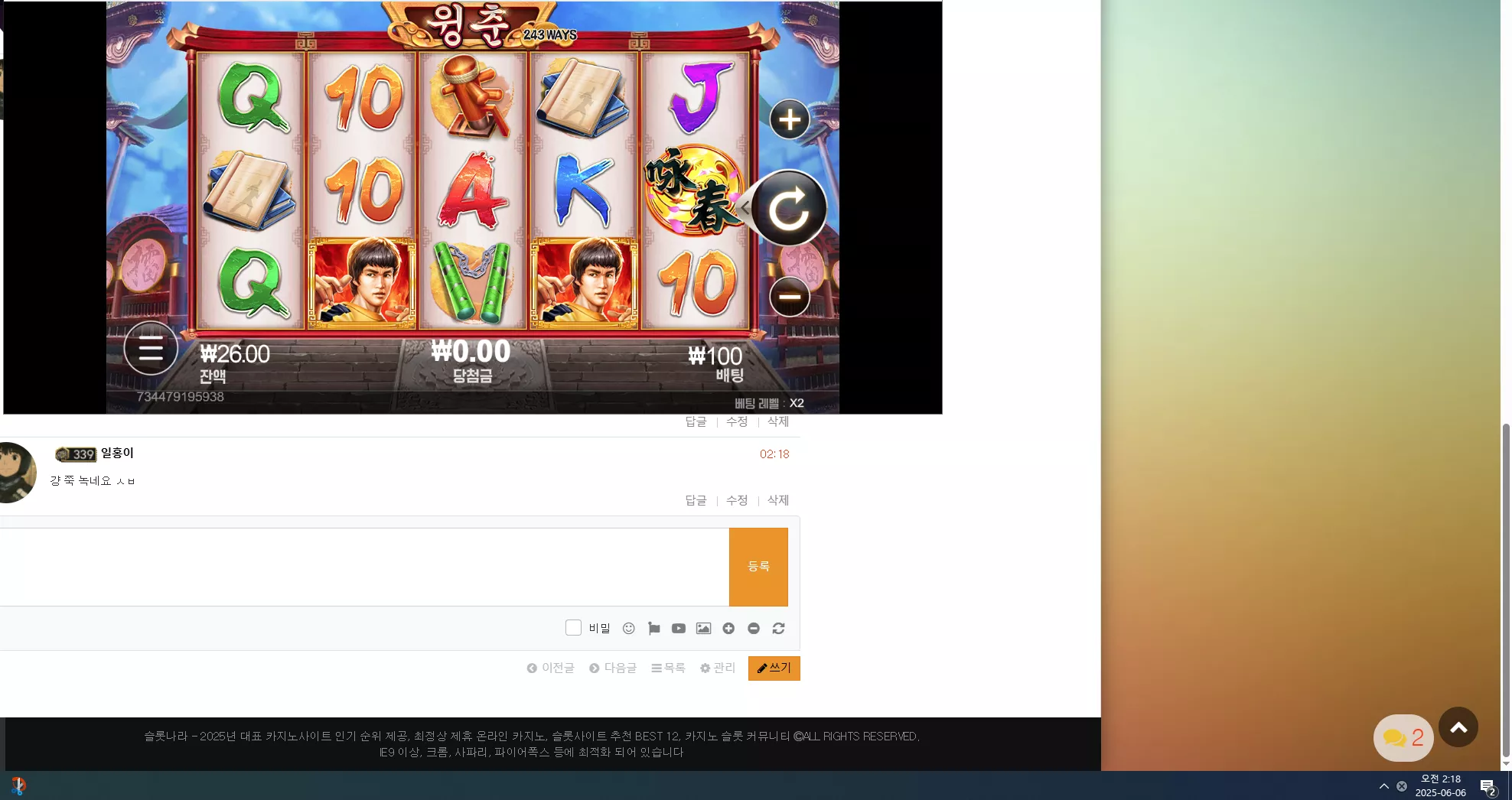Open the taskbar clock showing 오전 2:18
Viewport: 1512px width, 800px height.
pos(1441,786)
